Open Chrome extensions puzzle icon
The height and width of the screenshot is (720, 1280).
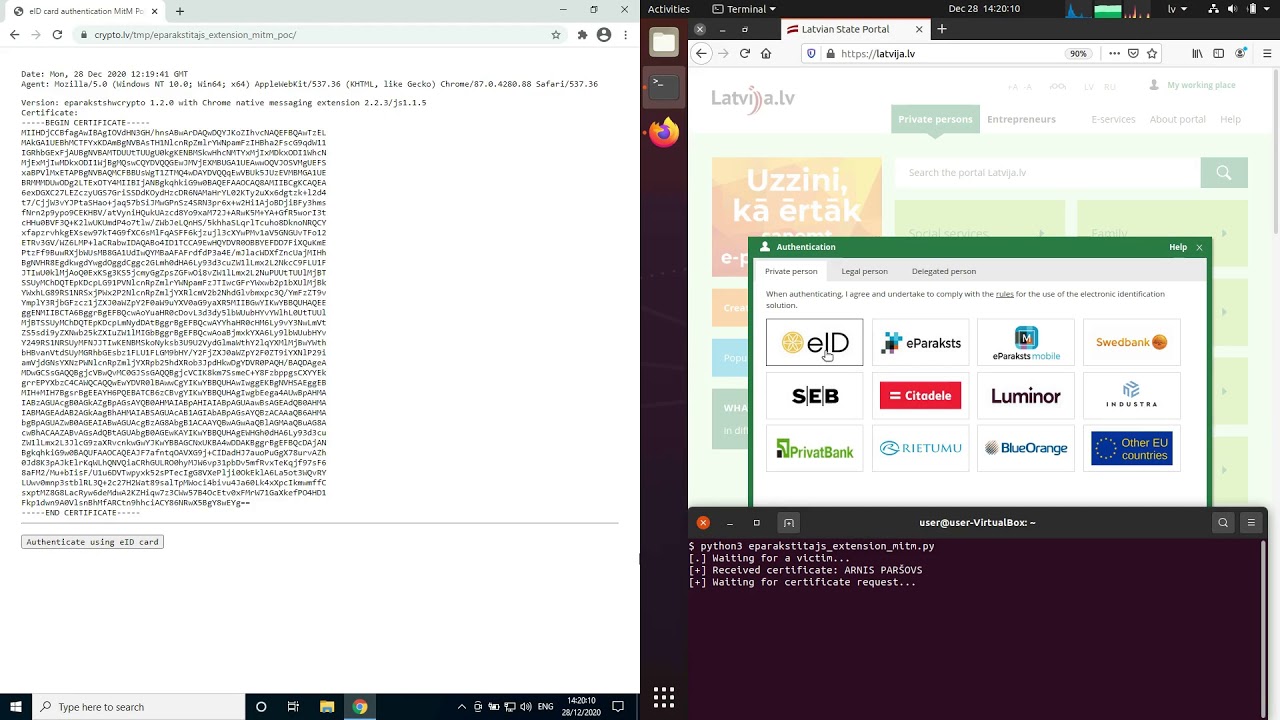tap(582, 34)
